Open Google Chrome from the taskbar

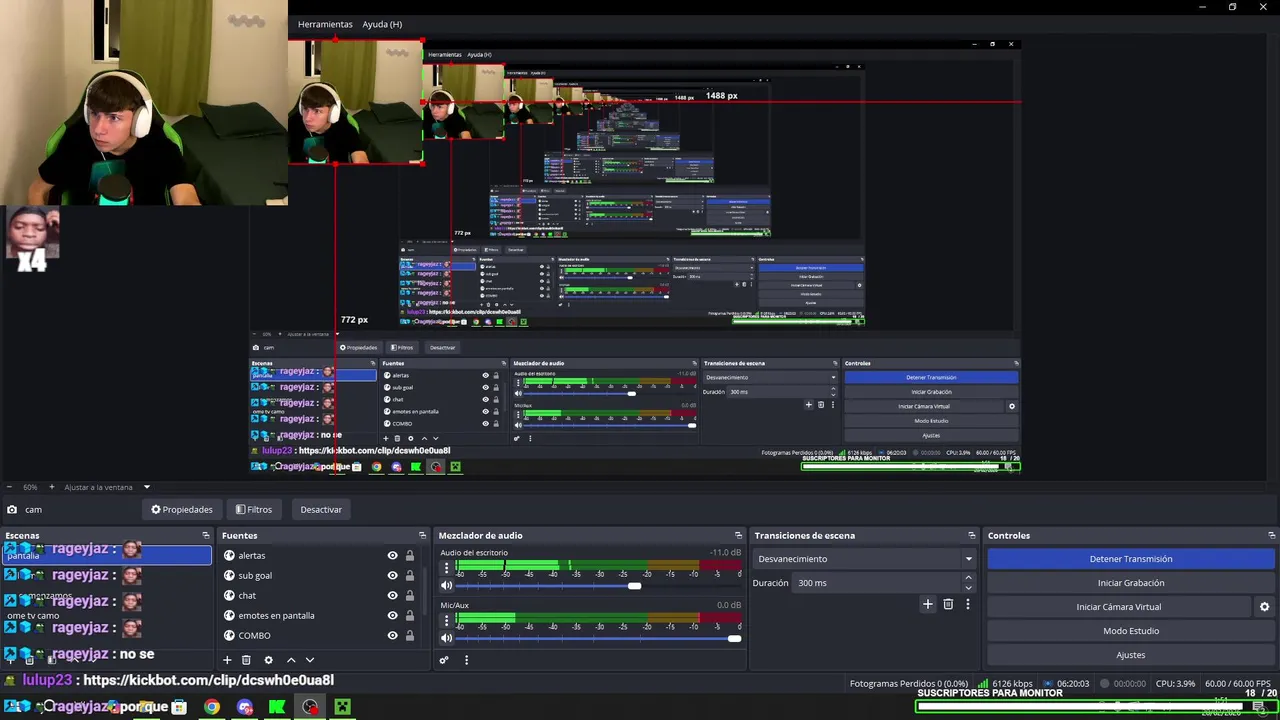tap(212, 707)
